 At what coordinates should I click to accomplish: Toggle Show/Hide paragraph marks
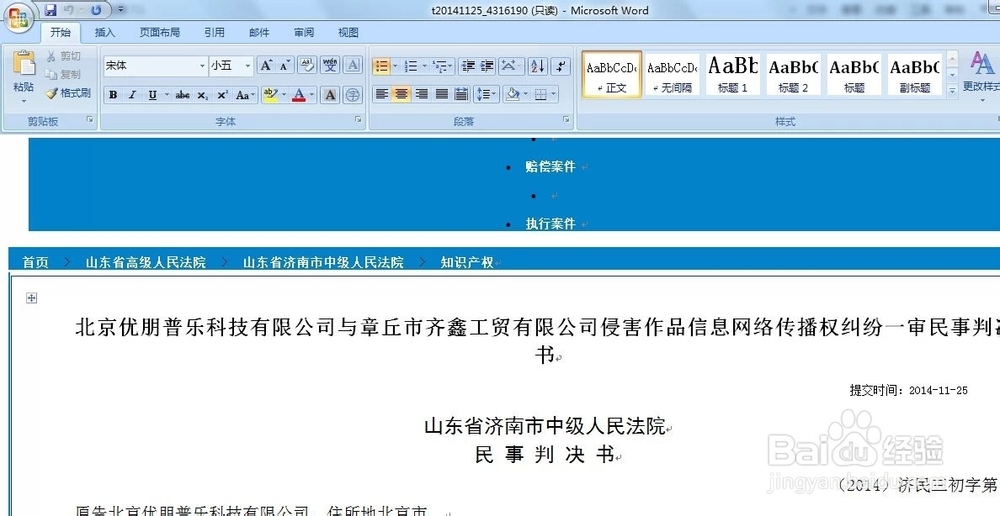click(x=560, y=66)
